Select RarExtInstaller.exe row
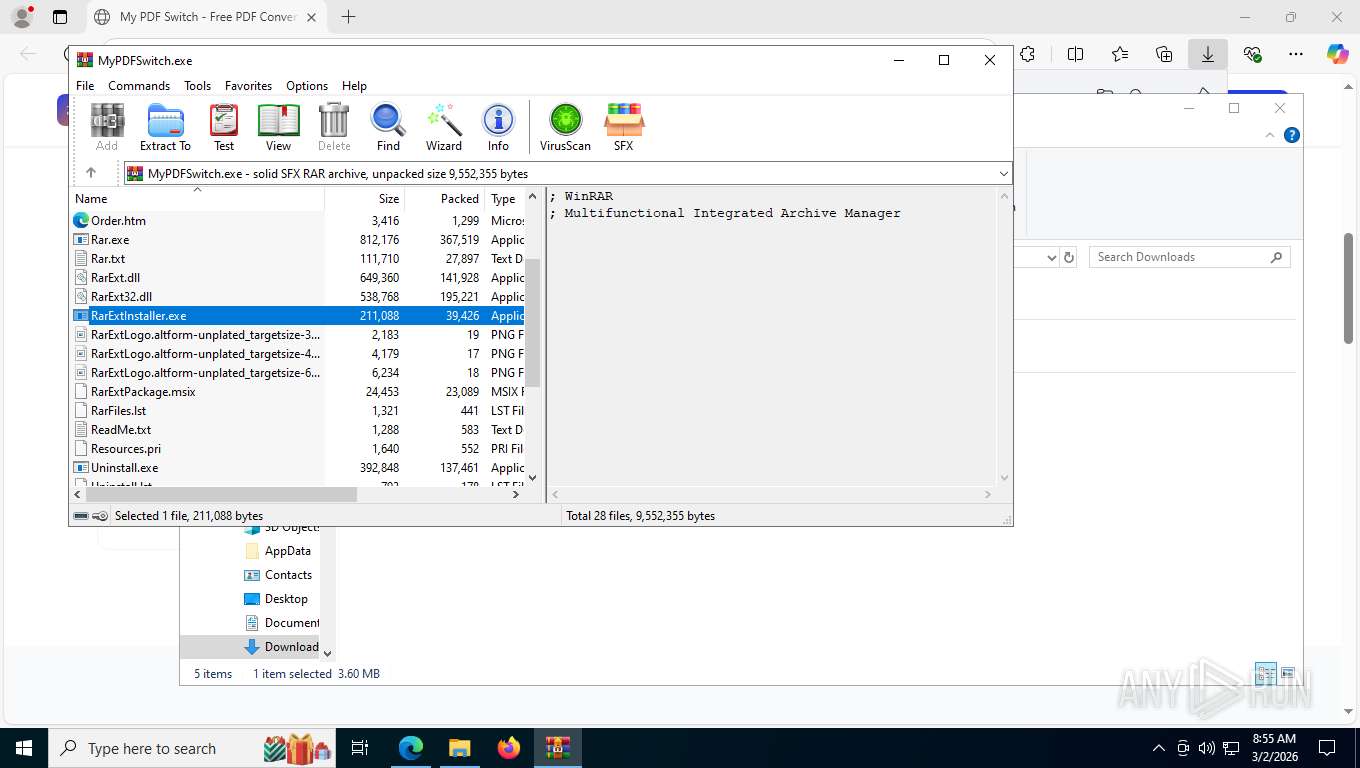This screenshot has width=1360, height=768. coord(298,315)
